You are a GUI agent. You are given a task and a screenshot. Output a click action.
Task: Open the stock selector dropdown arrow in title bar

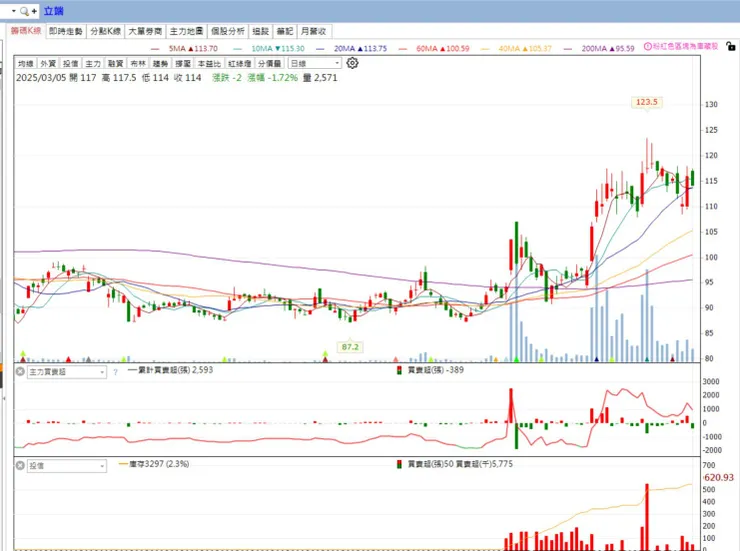click(x=14, y=11)
